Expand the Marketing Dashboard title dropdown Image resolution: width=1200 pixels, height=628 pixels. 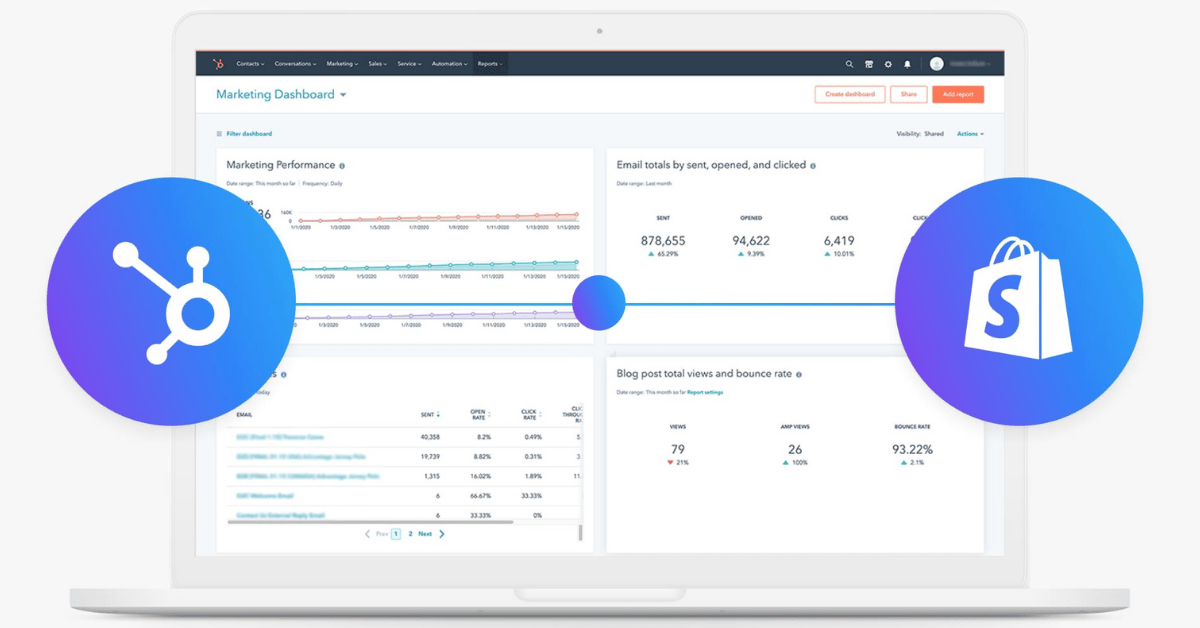click(x=343, y=95)
